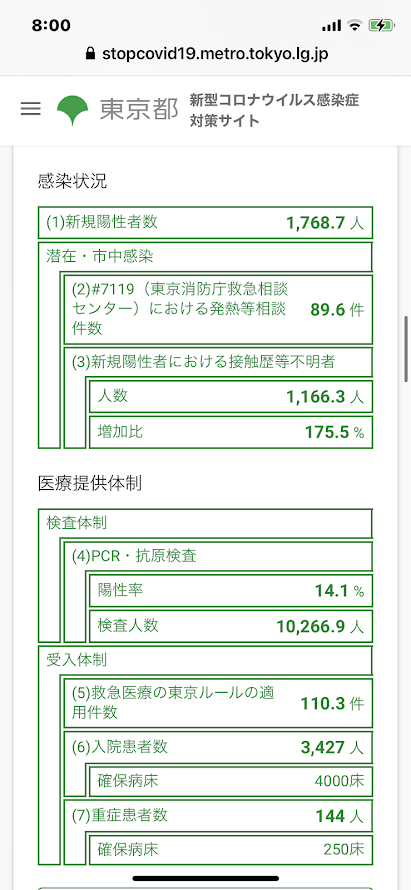This screenshot has width=411, height=890.
Task: Tap the Wi-Fi status icon
Action: point(355,26)
